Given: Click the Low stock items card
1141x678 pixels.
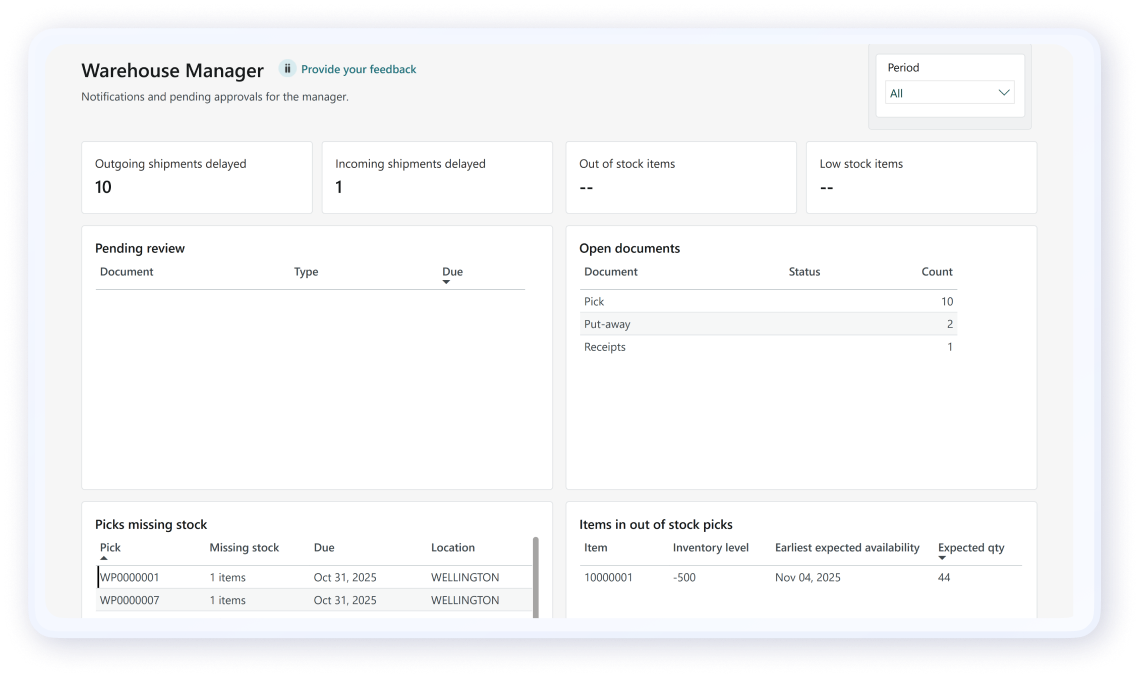Looking at the screenshot, I should point(921,177).
